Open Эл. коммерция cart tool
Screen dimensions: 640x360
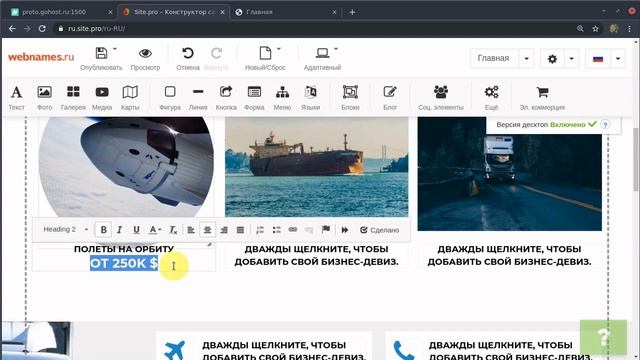point(542,98)
